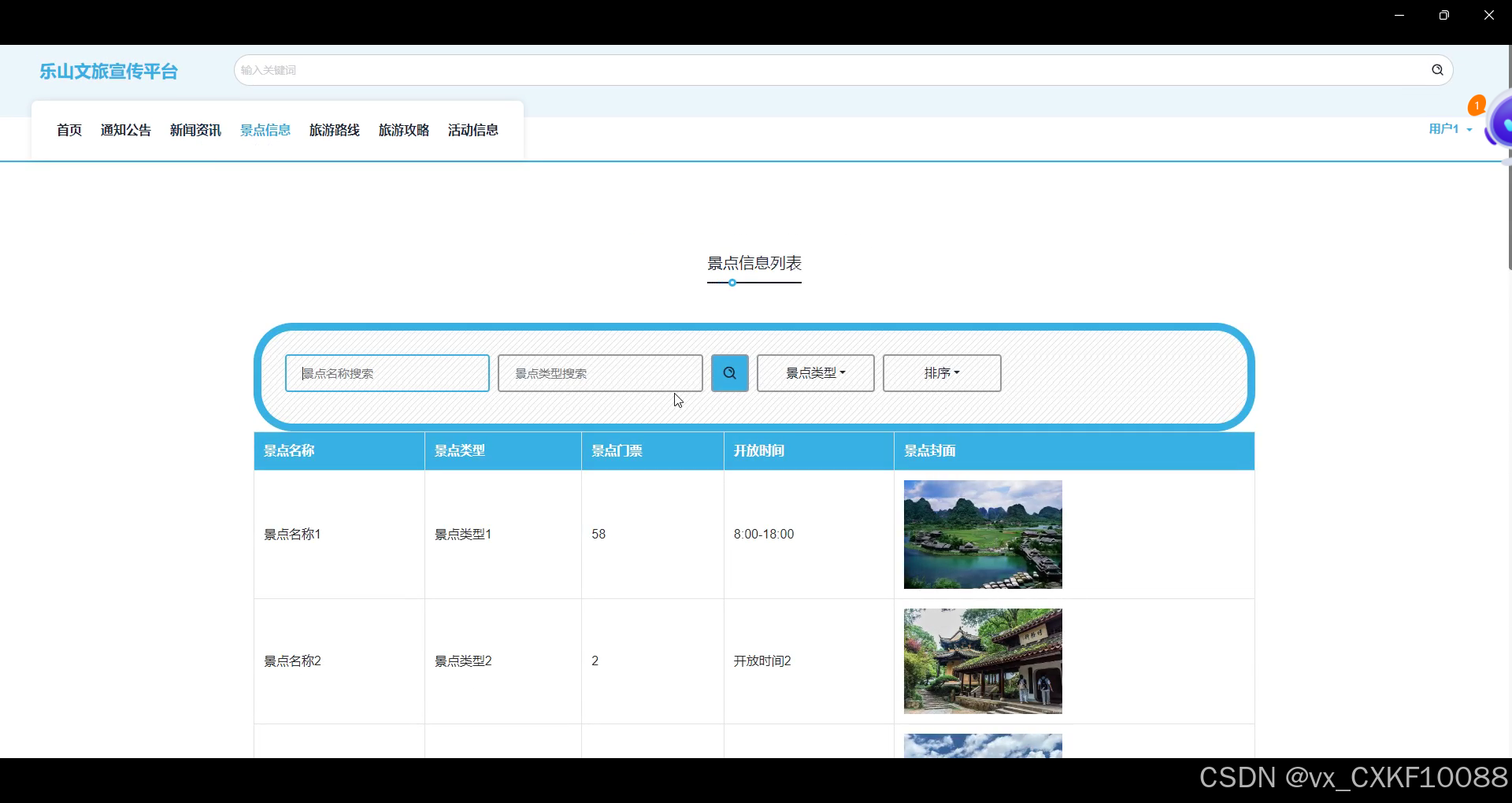
Task: Expand the 景点类型 filter dropdown
Action: [x=816, y=373]
